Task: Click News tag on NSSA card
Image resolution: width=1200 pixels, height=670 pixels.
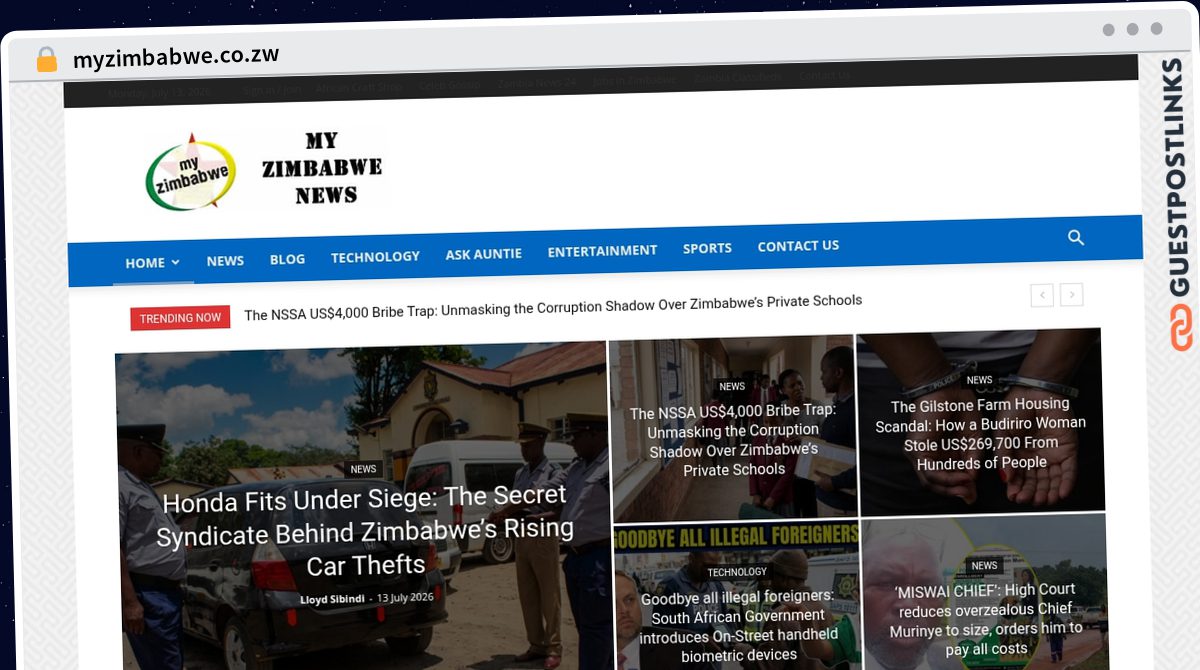Action: 732,386
